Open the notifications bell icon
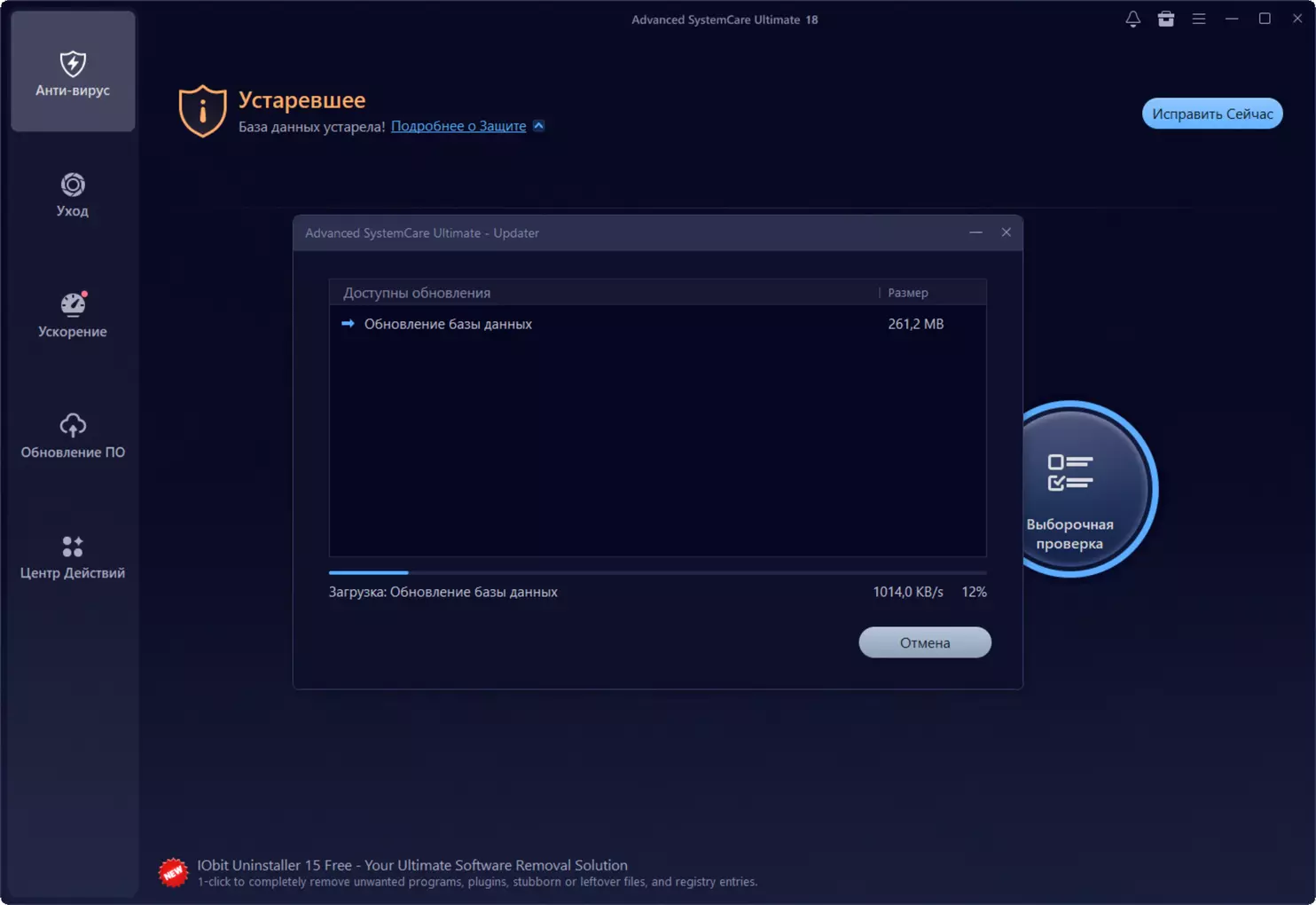The width and height of the screenshot is (1316, 905). click(1132, 19)
